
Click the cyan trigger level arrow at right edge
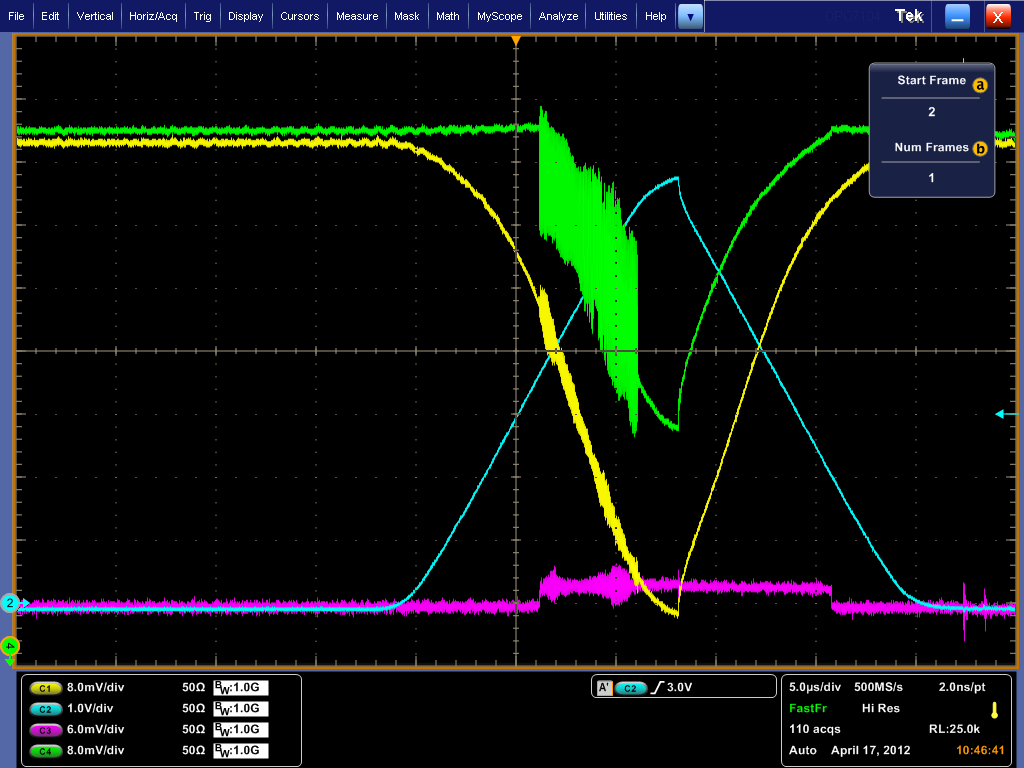tap(1001, 414)
